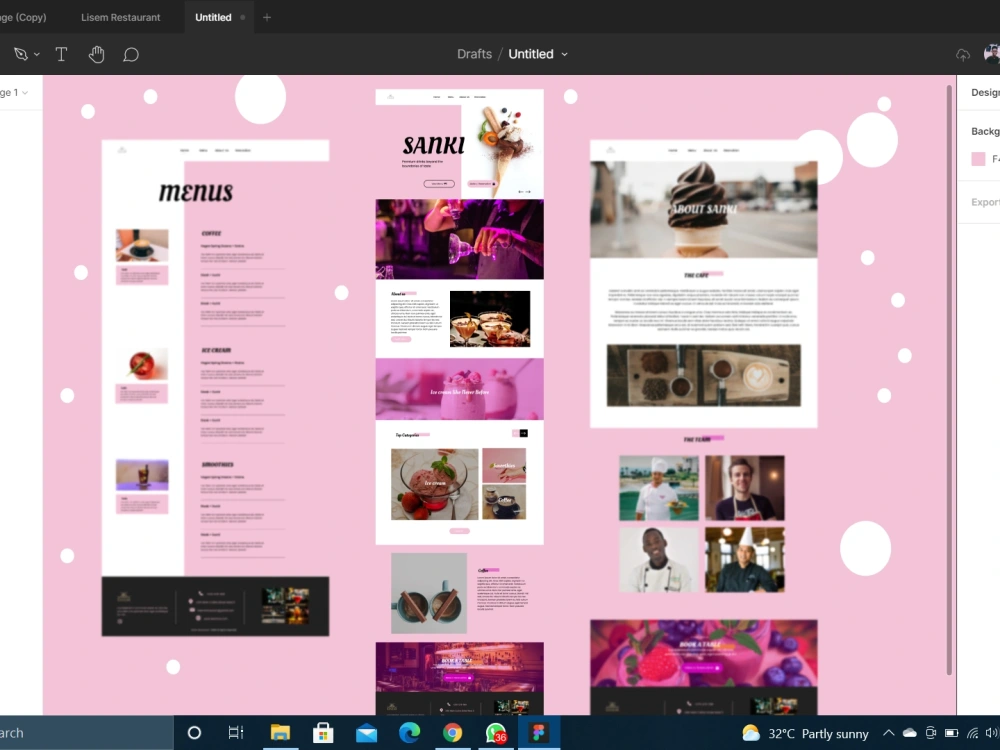Click the pink background color swatch
Screen dimensions: 1000x750
pyautogui.click(x=978, y=159)
